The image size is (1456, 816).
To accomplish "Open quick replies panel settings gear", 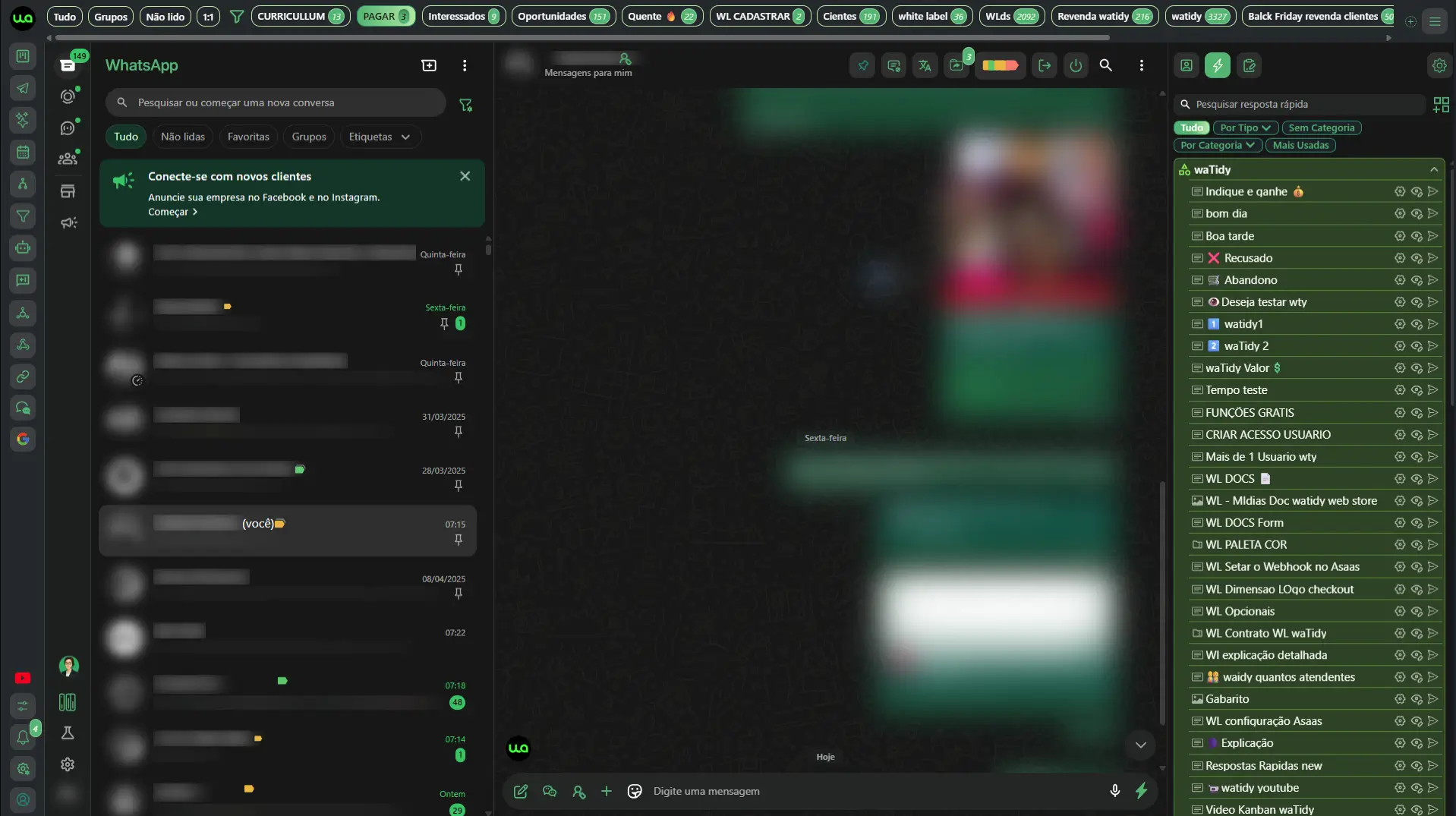I will click(1439, 65).
